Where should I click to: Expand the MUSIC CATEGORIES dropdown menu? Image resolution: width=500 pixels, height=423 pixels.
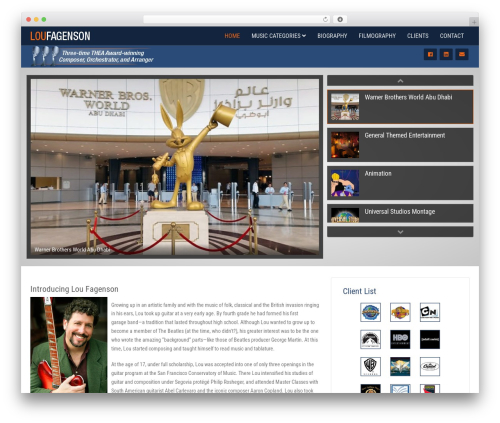(279, 36)
